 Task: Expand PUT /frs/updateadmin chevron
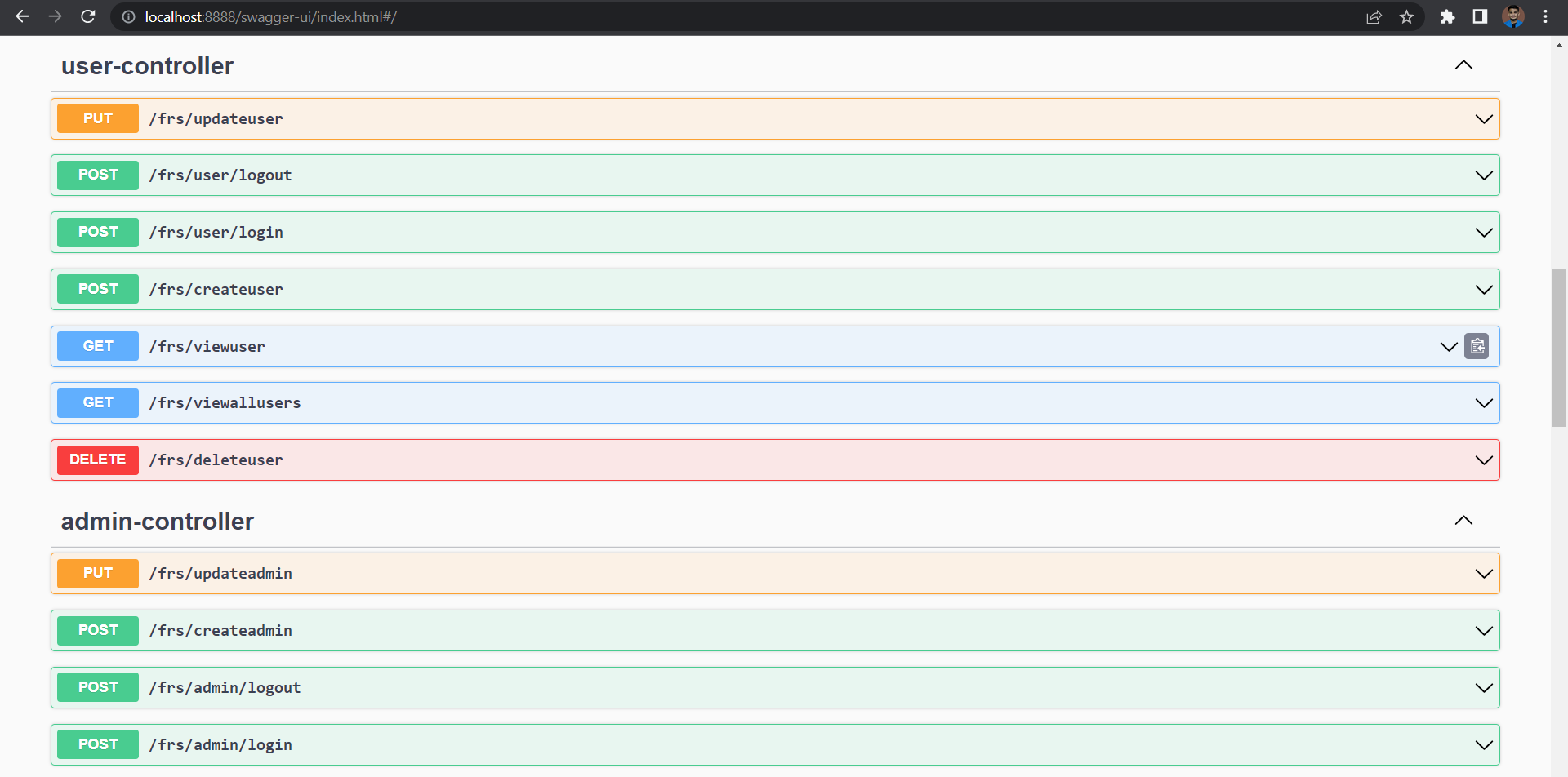1484,574
